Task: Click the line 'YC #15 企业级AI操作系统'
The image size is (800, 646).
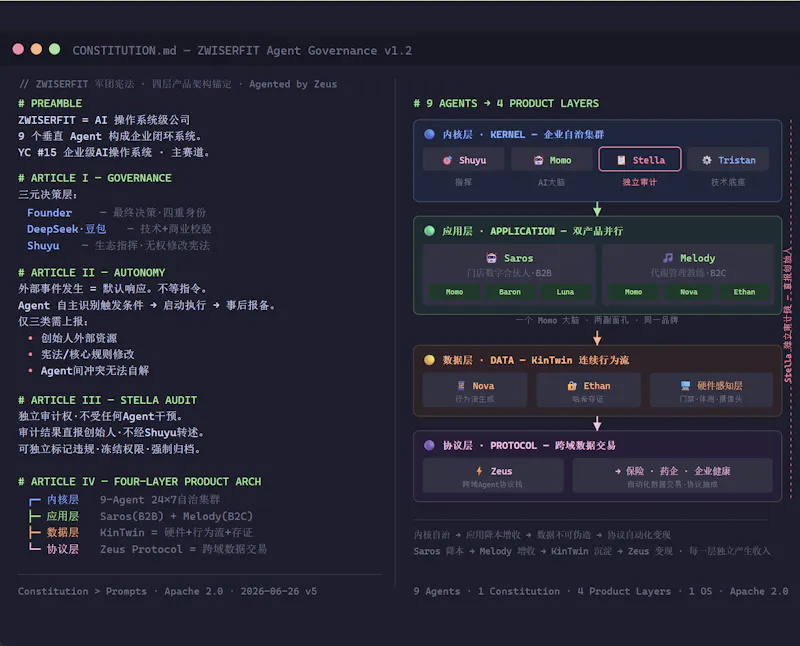Action: click(113, 152)
